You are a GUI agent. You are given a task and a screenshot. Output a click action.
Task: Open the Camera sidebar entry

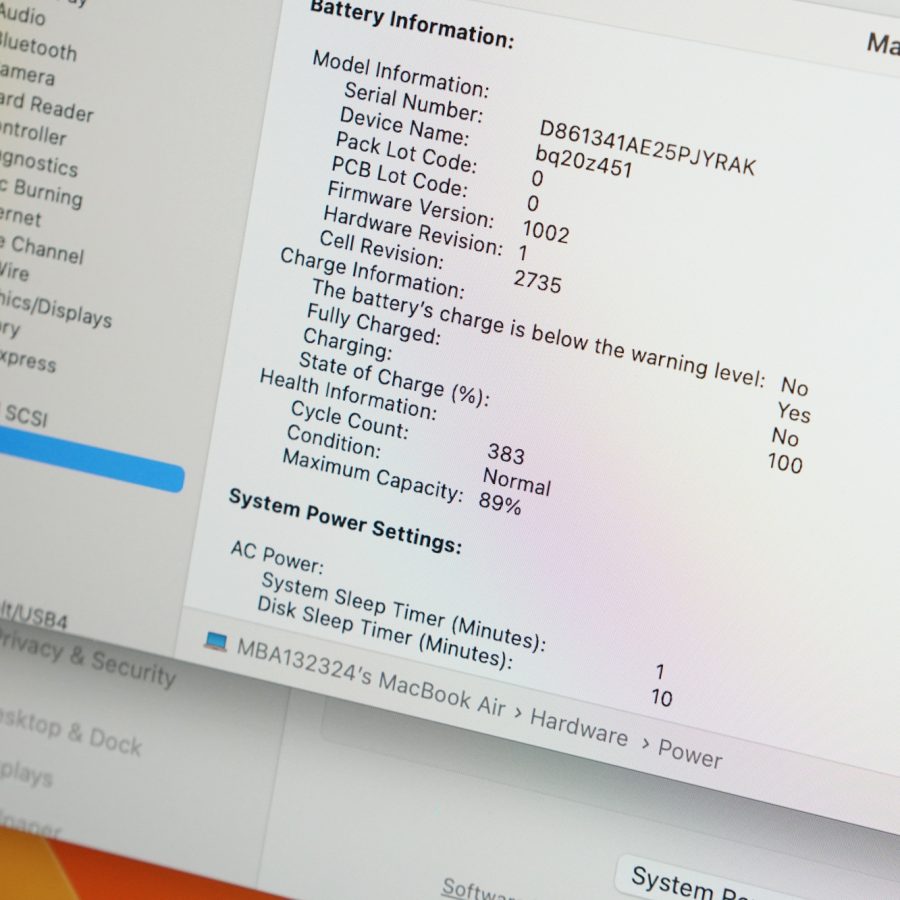point(28,74)
